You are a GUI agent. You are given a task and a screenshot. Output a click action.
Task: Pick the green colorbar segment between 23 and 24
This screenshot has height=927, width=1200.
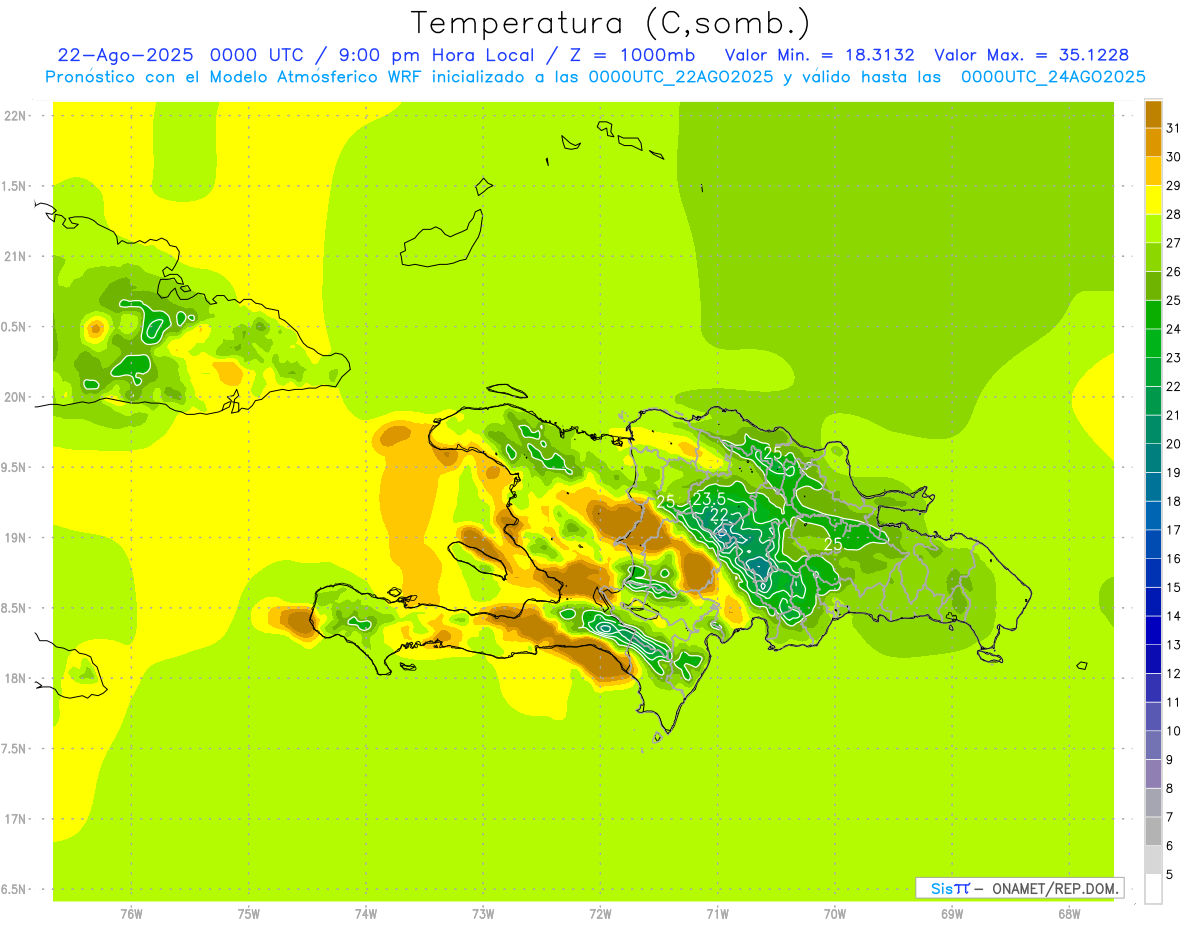tap(1153, 343)
